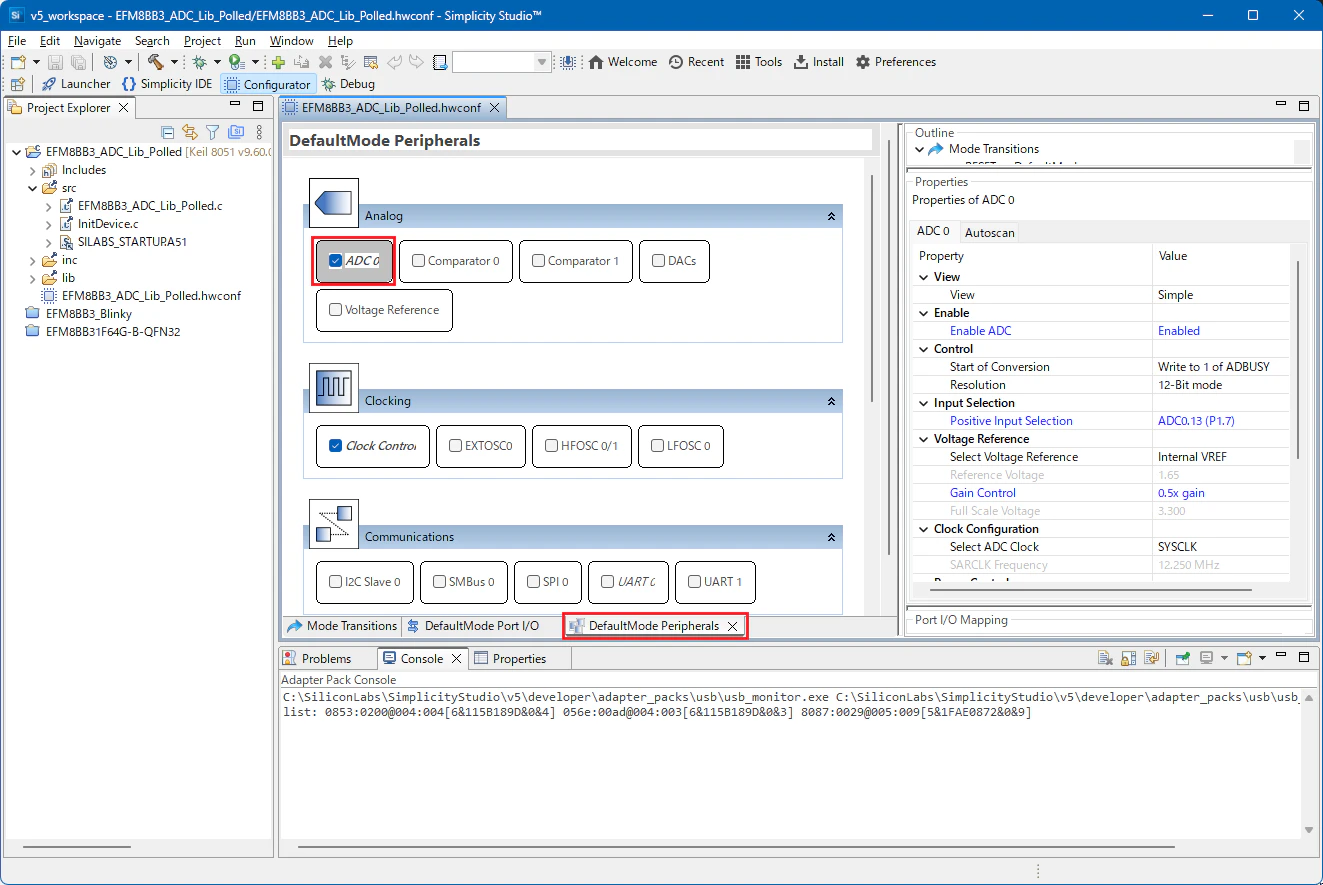Image resolution: width=1323 pixels, height=885 pixels.
Task: Expand the Includes tree node
Action: [33, 170]
